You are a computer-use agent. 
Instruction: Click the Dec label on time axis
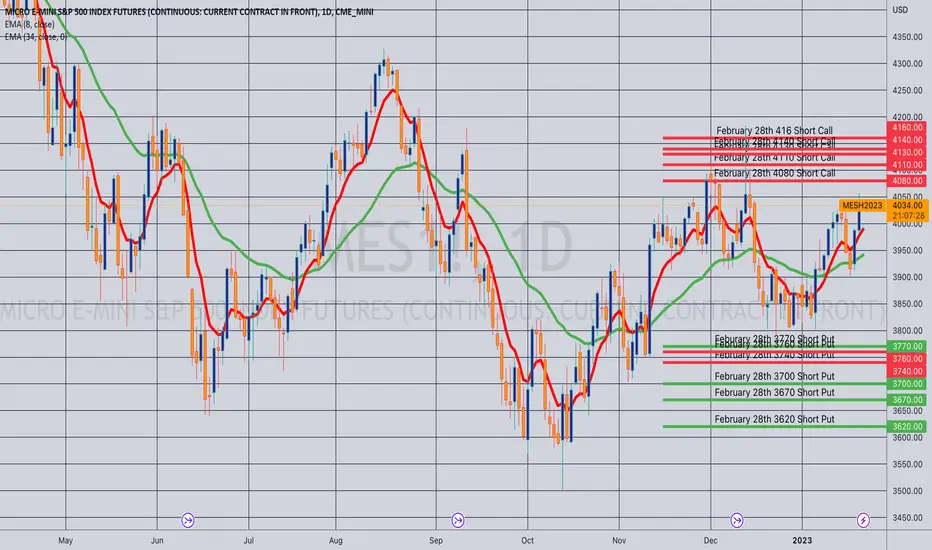pyautogui.click(x=710, y=540)
